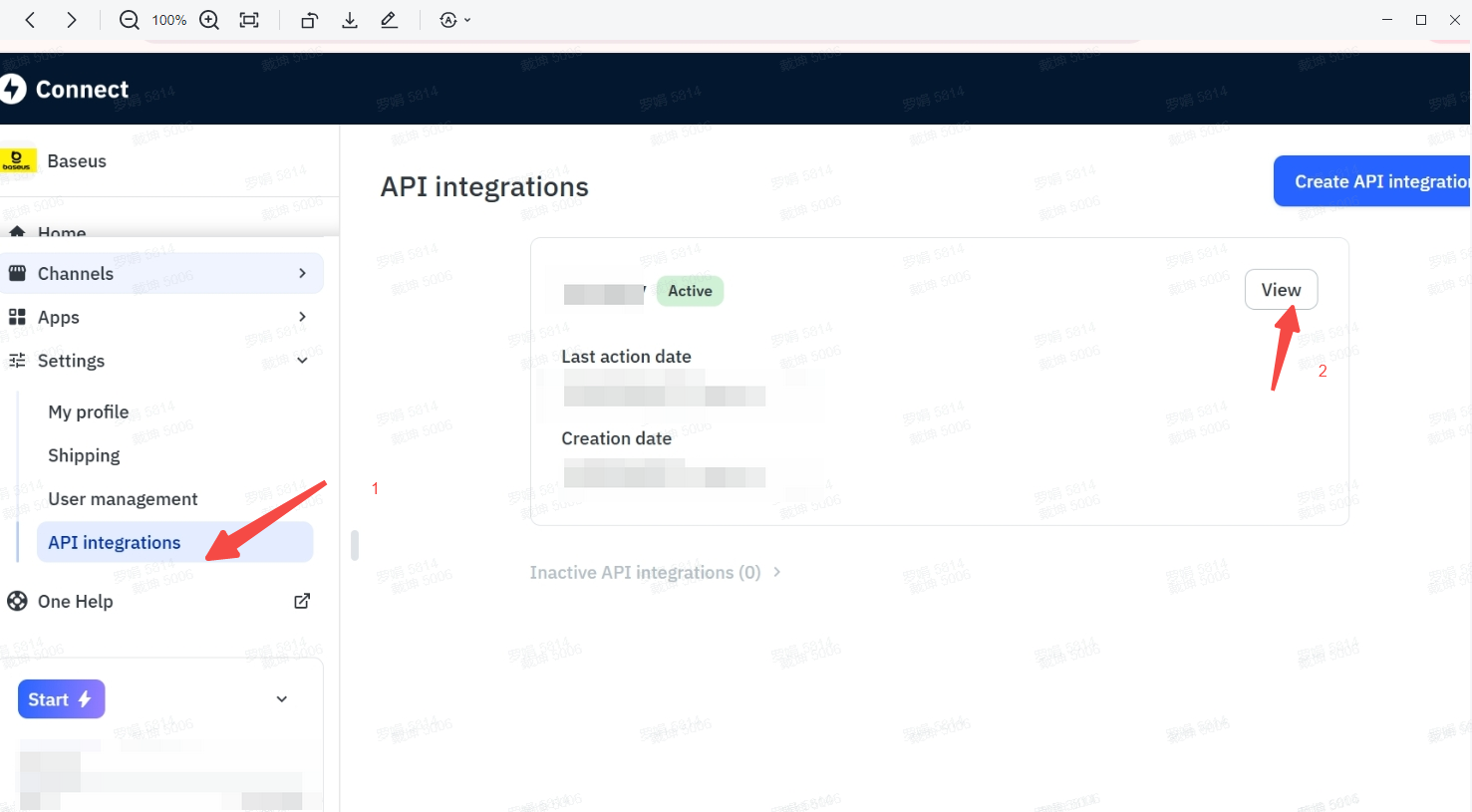Click the API integrations page heading
This screenshot has width=1472, height=812.
(x=484, y=186)
